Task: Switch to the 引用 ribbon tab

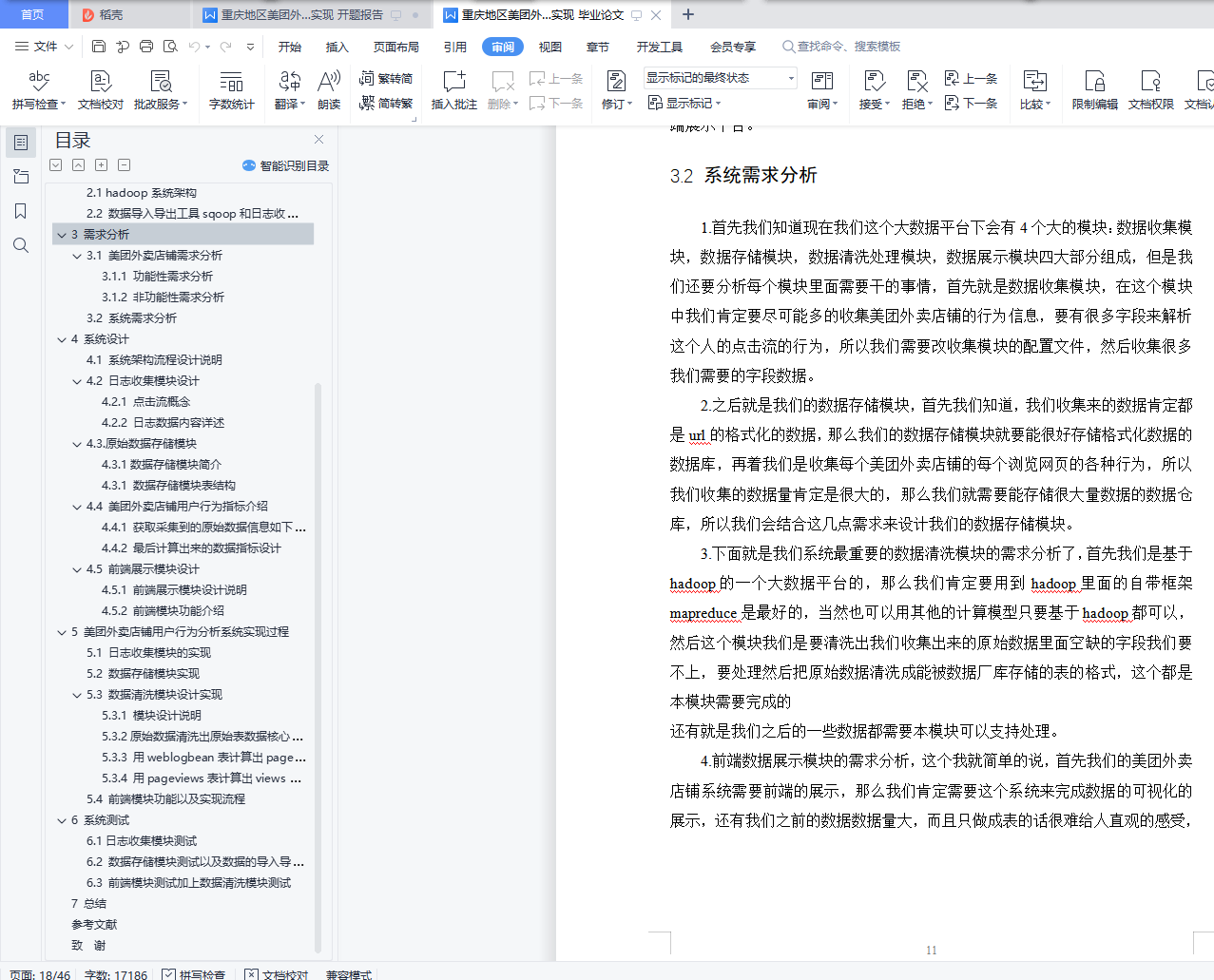Action: tap(455, 47)
